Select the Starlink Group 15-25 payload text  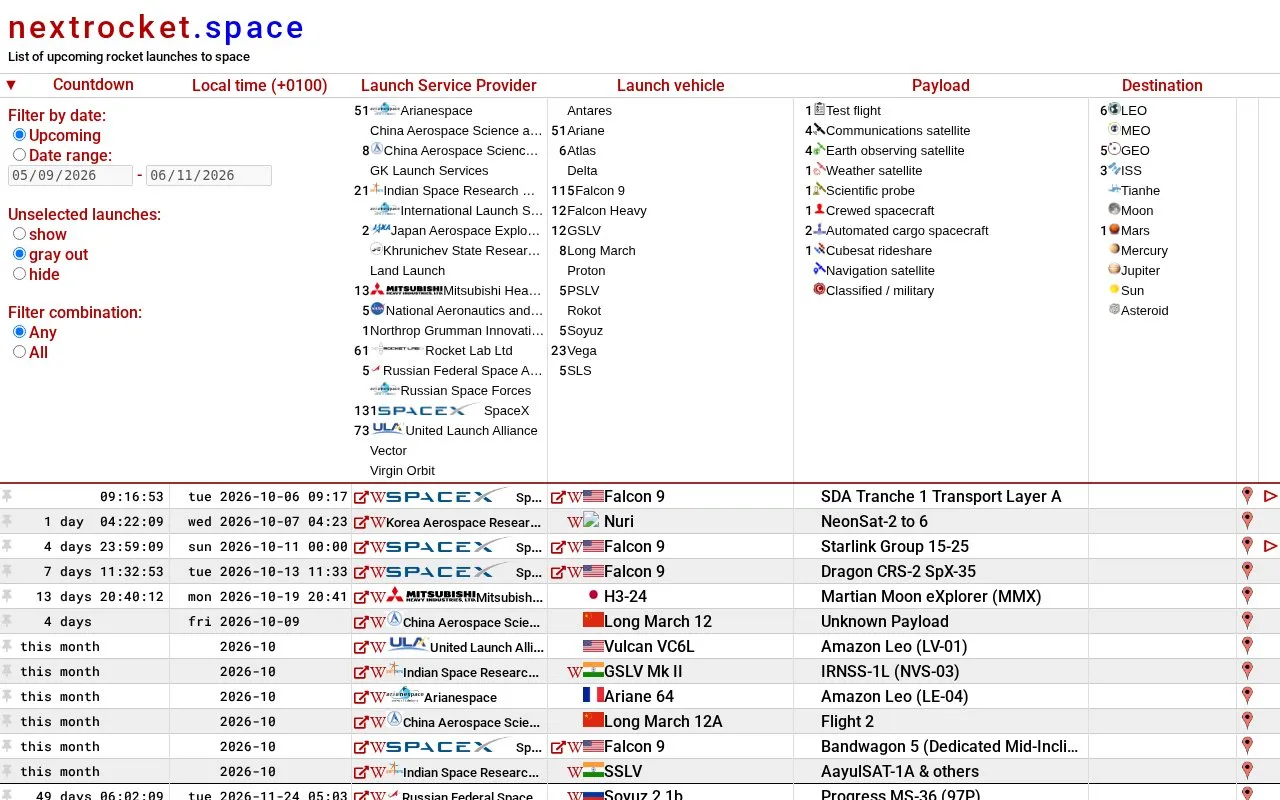[895, 547]
